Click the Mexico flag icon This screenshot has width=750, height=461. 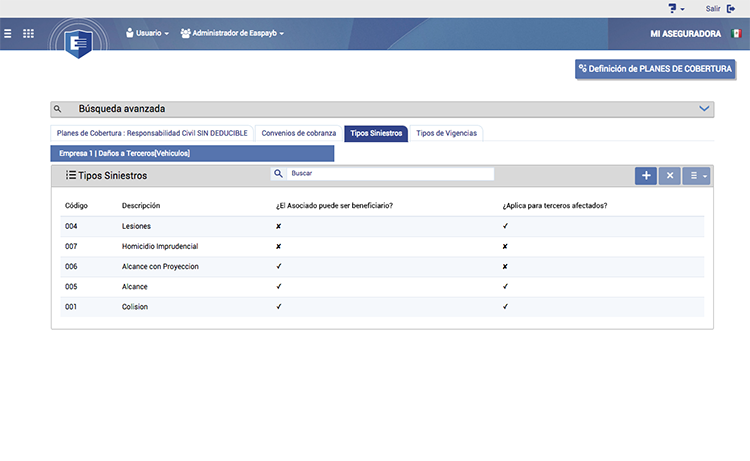click(x=736, y=33)
